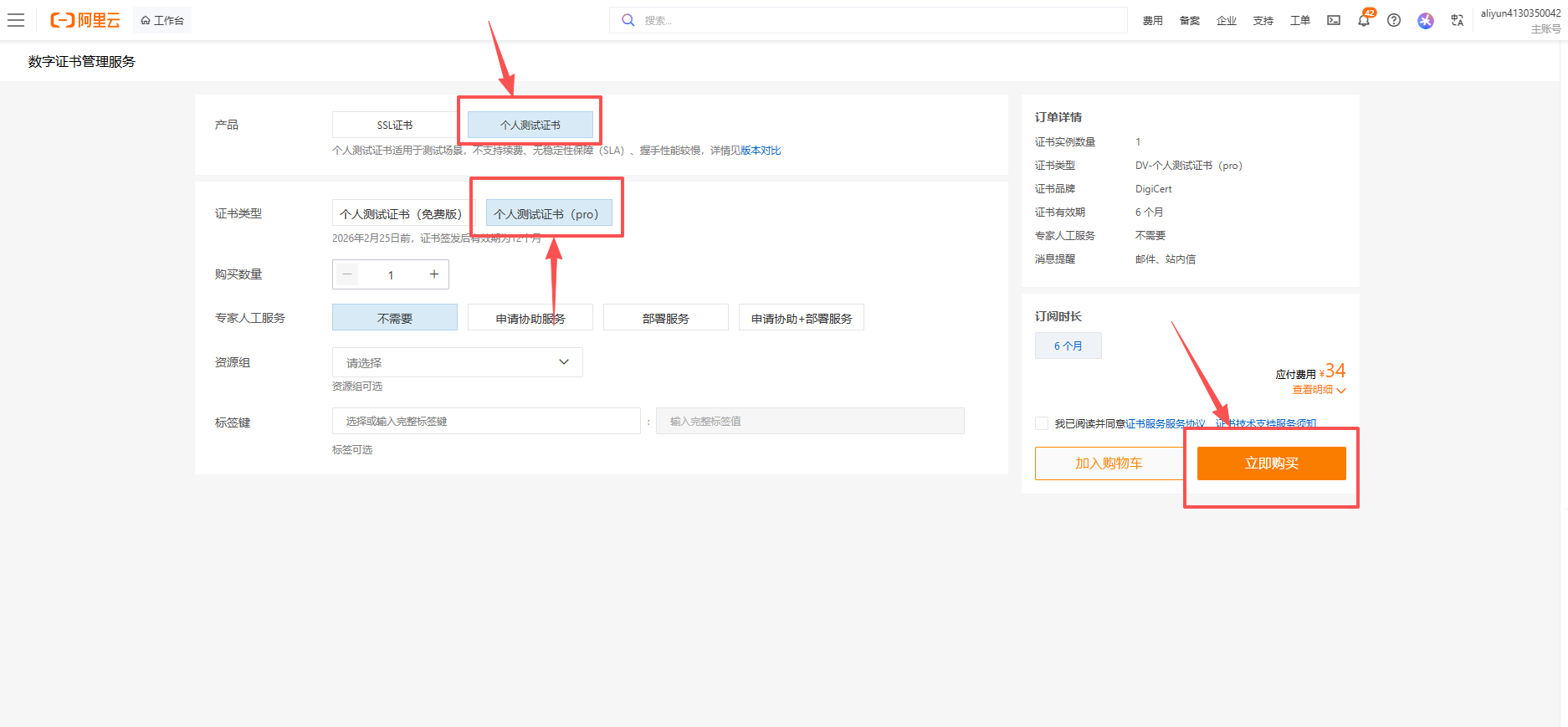Go to 工作台 home console

click(x=162, y=20)
